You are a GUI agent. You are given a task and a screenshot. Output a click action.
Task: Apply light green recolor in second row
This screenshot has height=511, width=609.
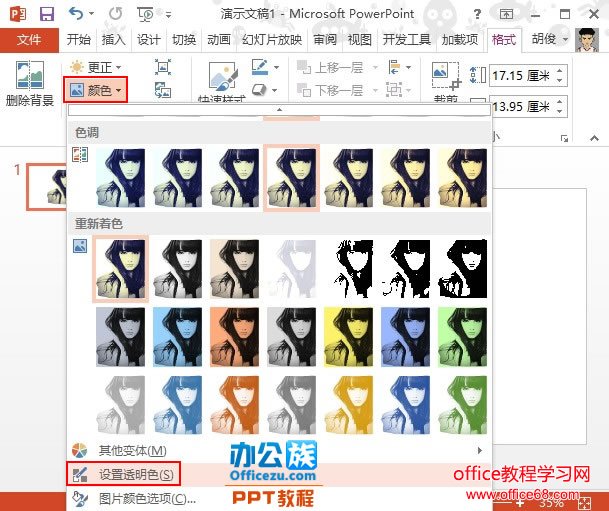(x=462, y=337)
